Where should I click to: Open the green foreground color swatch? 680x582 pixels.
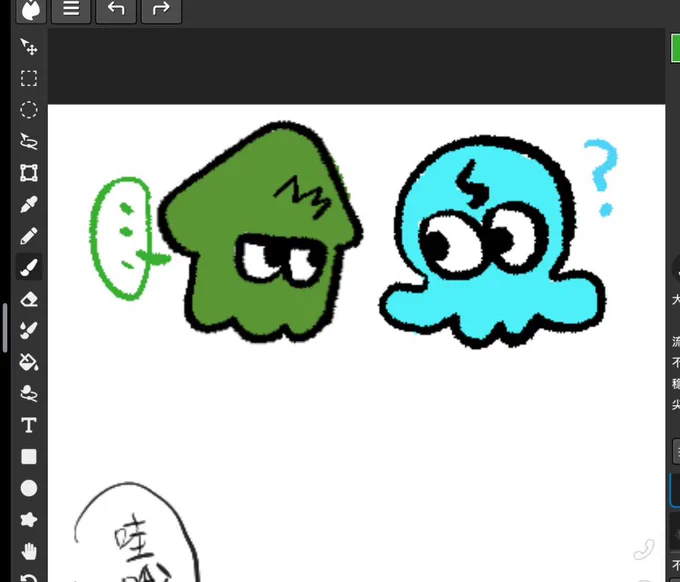click(x=675, y=49)
